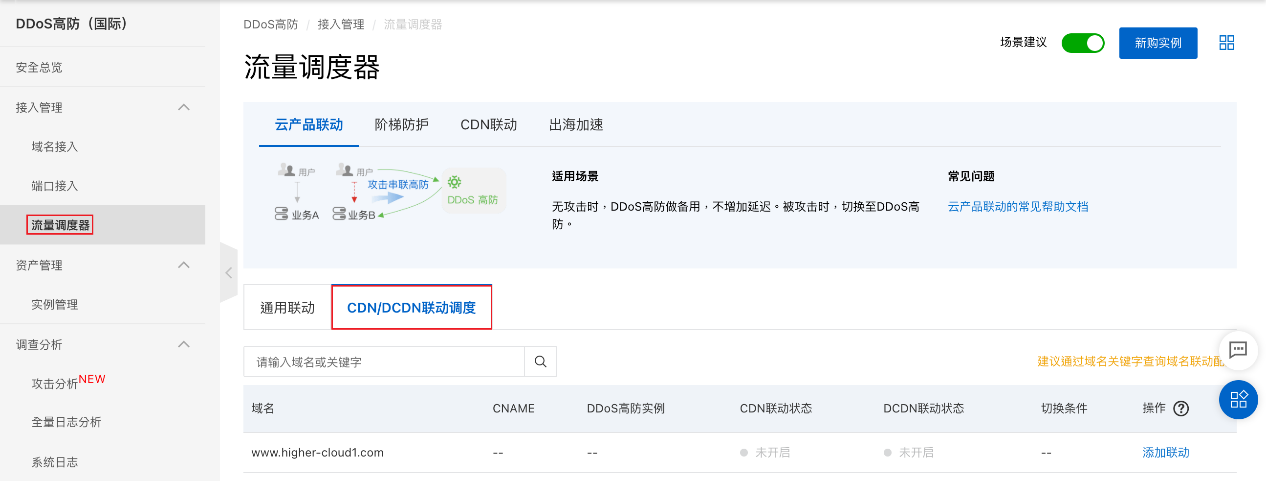Collapse the 调查分析 menu section
Image resolution: width=1266 pixels, height=482 pixels.
(184, 344)
